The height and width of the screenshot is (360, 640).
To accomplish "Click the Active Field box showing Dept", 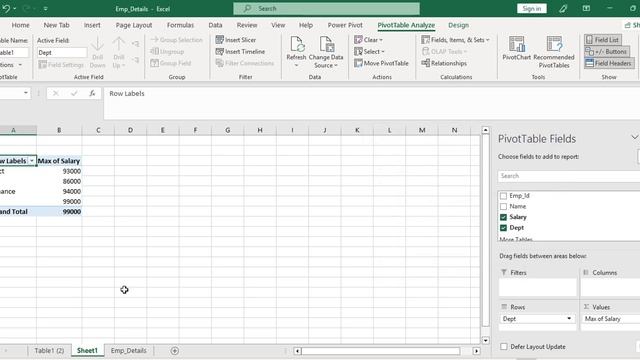I will pyautogui.click(x=62, y=53).
